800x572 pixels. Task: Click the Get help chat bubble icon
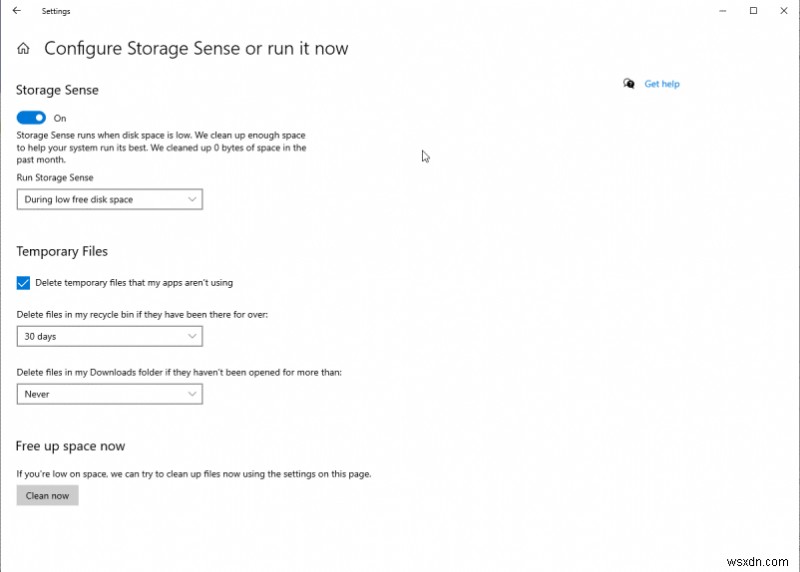point(629,84)
